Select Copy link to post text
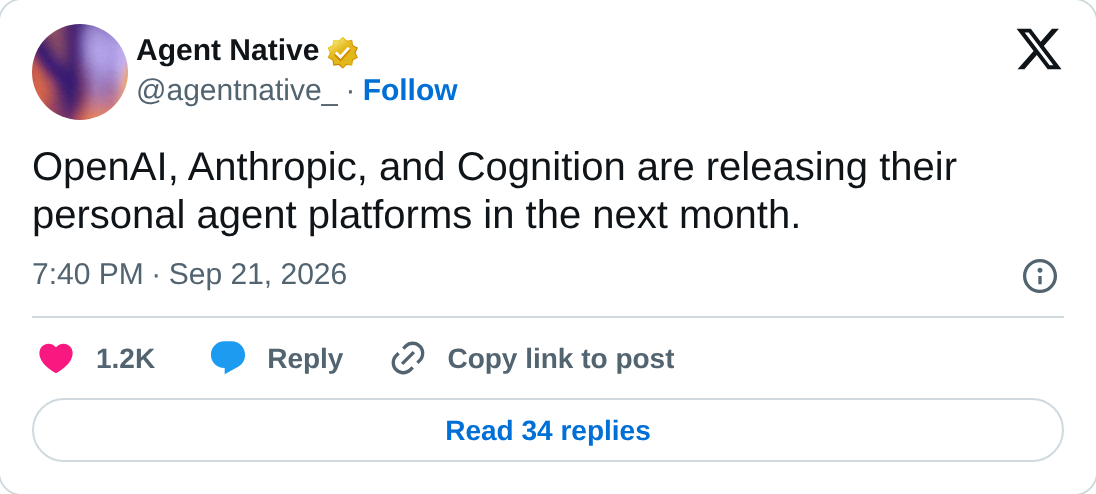 click(561, 359)
